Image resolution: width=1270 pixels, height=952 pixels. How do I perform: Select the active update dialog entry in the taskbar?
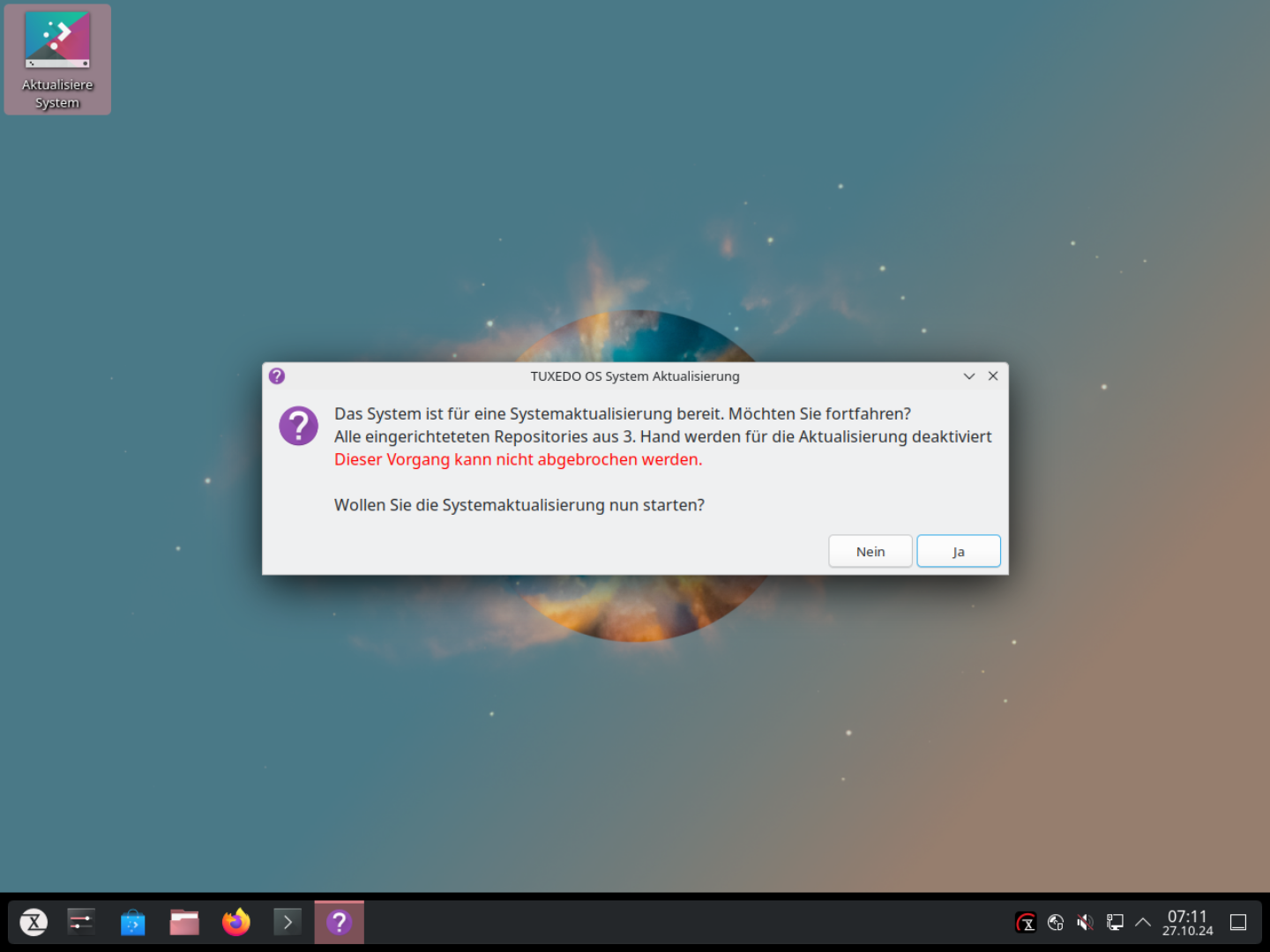(339, 922)
